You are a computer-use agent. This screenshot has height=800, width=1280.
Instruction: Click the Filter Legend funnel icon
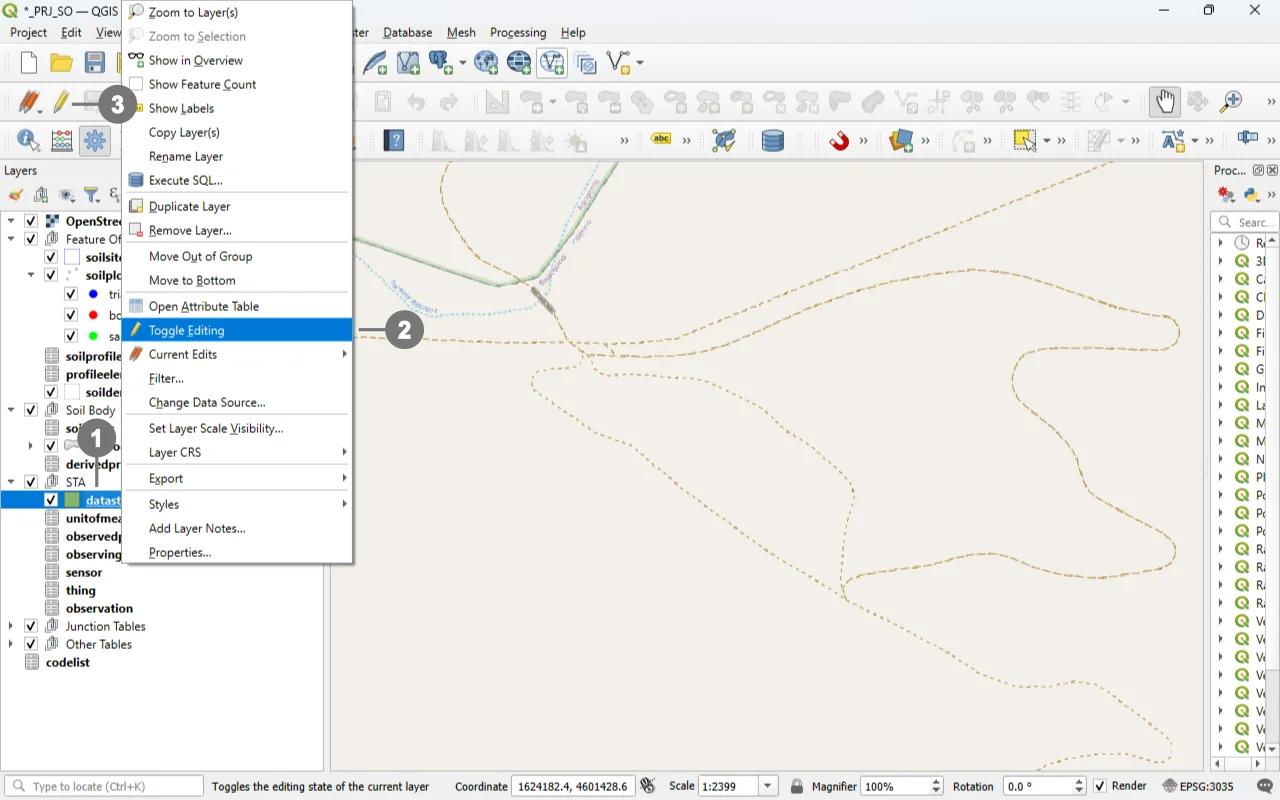pyautogui.click(x=91, y=195)
